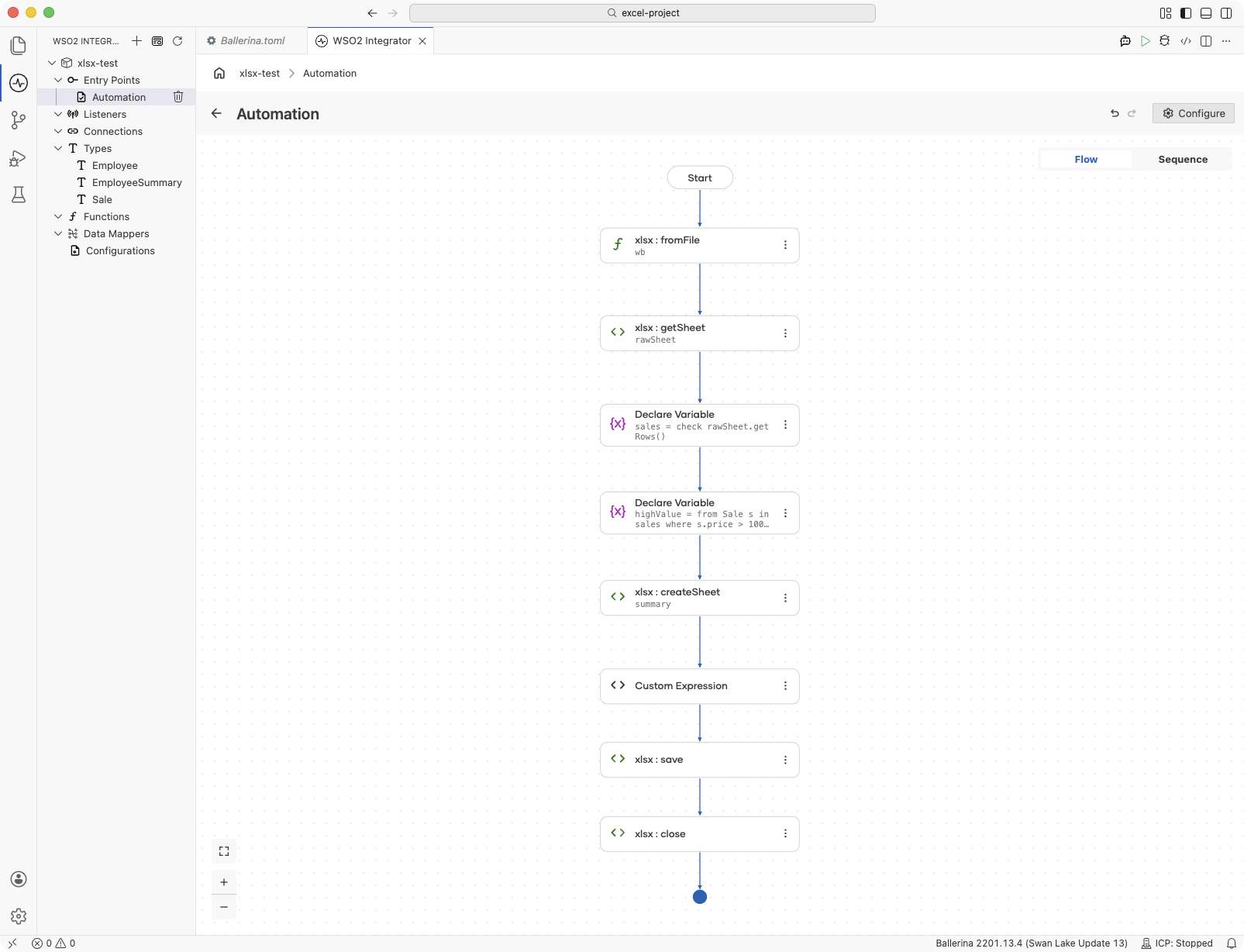Toggle primary side bar layout icon
This screenshot has height=952, width=1244.
coord(1186,13)
